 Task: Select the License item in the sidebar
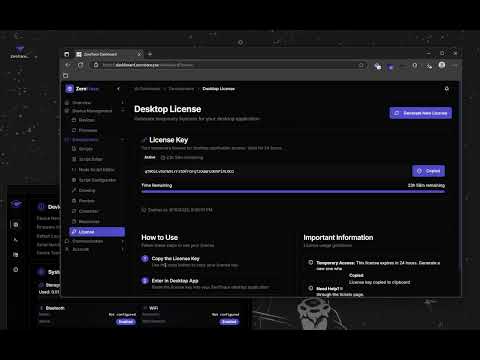97,232
